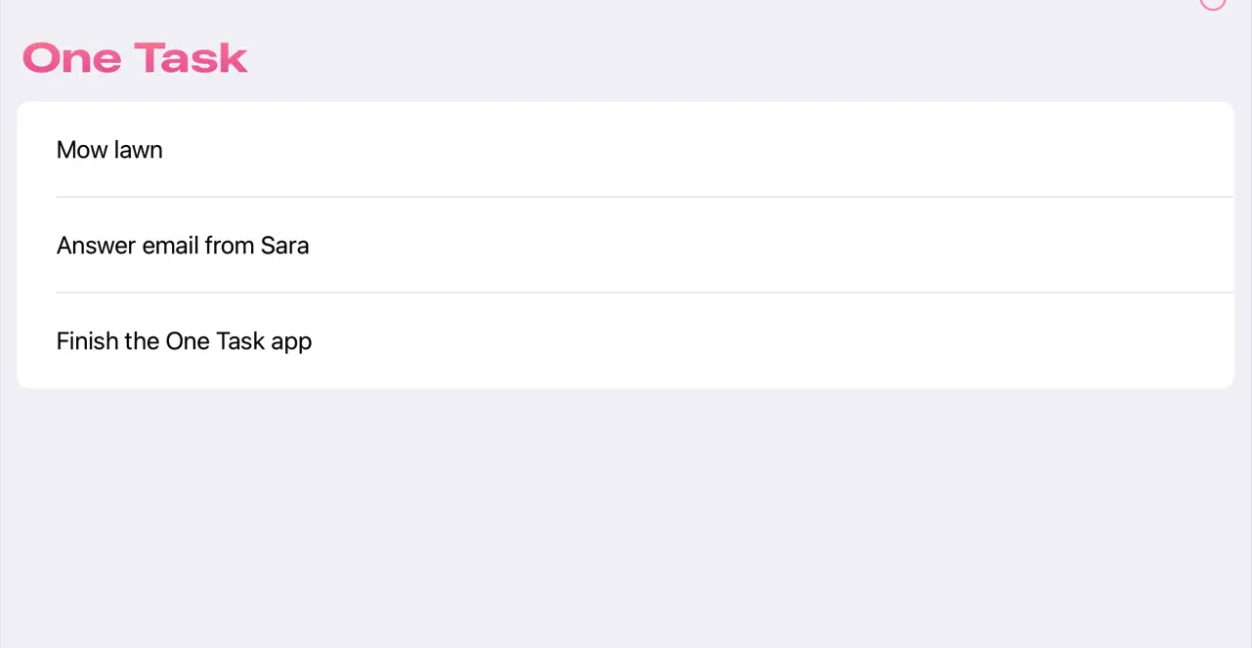Image resolution: width=1252 pixels, height=648 pixels.
Task: Click blank right side of "Mow lawn" row
Action: (800, 150)
